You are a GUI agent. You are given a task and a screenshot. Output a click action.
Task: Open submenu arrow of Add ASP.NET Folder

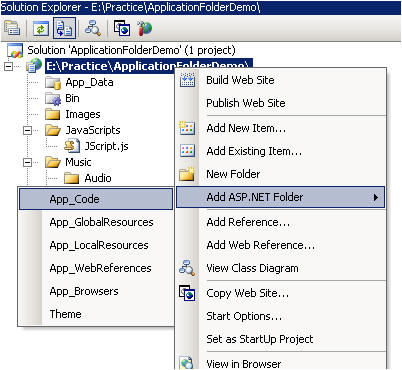(376, 197)
